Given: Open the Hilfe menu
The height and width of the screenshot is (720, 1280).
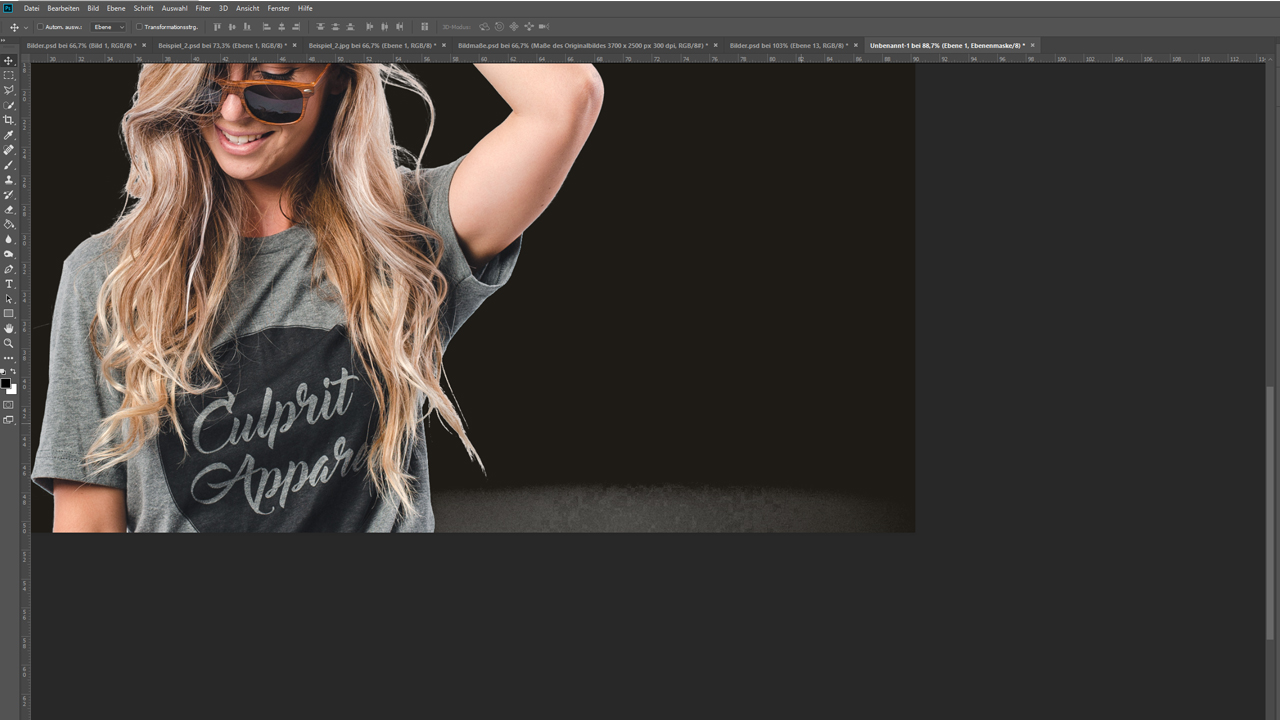Looking at the screenshot, I should tap(305, 8).
